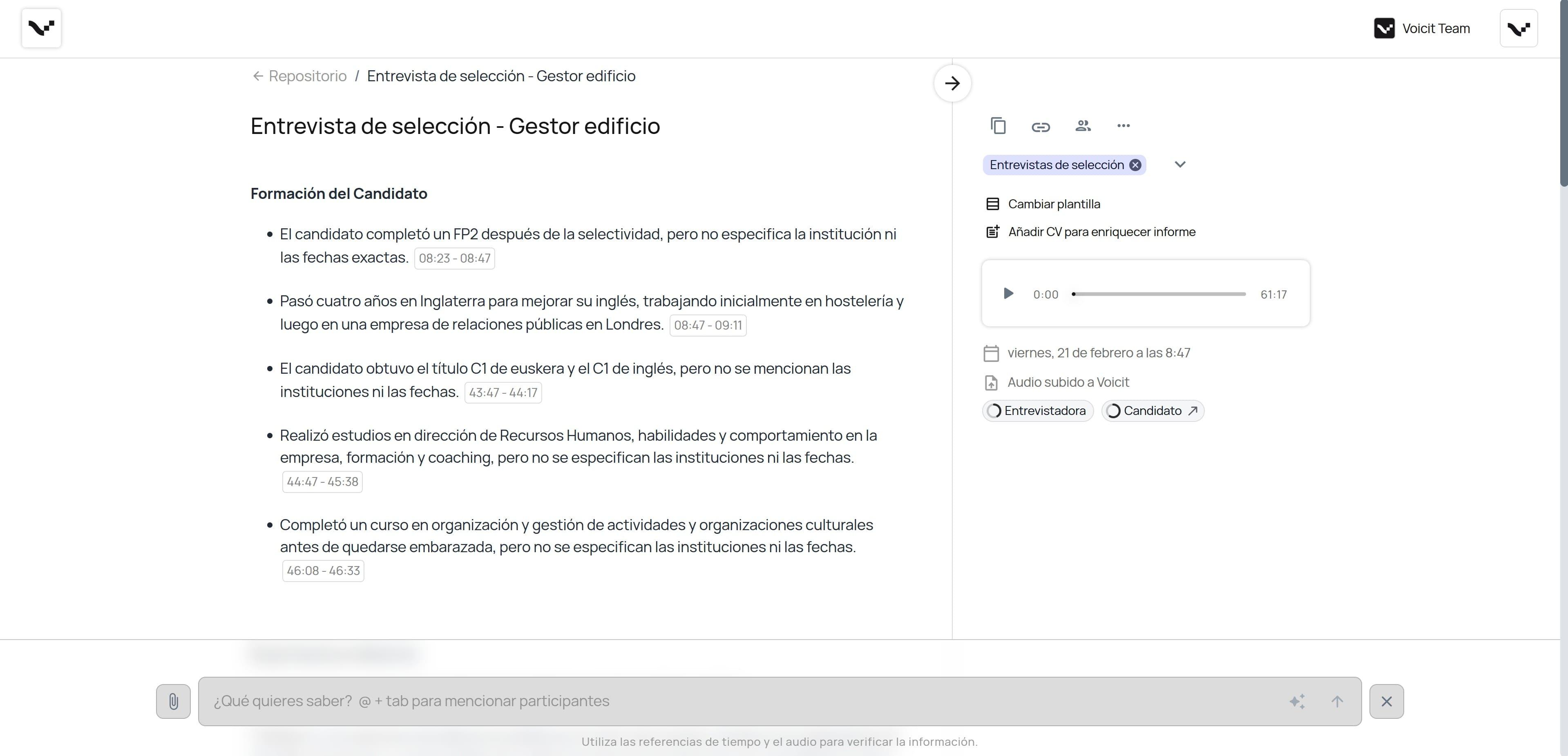The width and height of the screenshot is (1568, 756).
Task: Remove the Entrevistas de selección tag
Action: click(x=1135, y=165)
